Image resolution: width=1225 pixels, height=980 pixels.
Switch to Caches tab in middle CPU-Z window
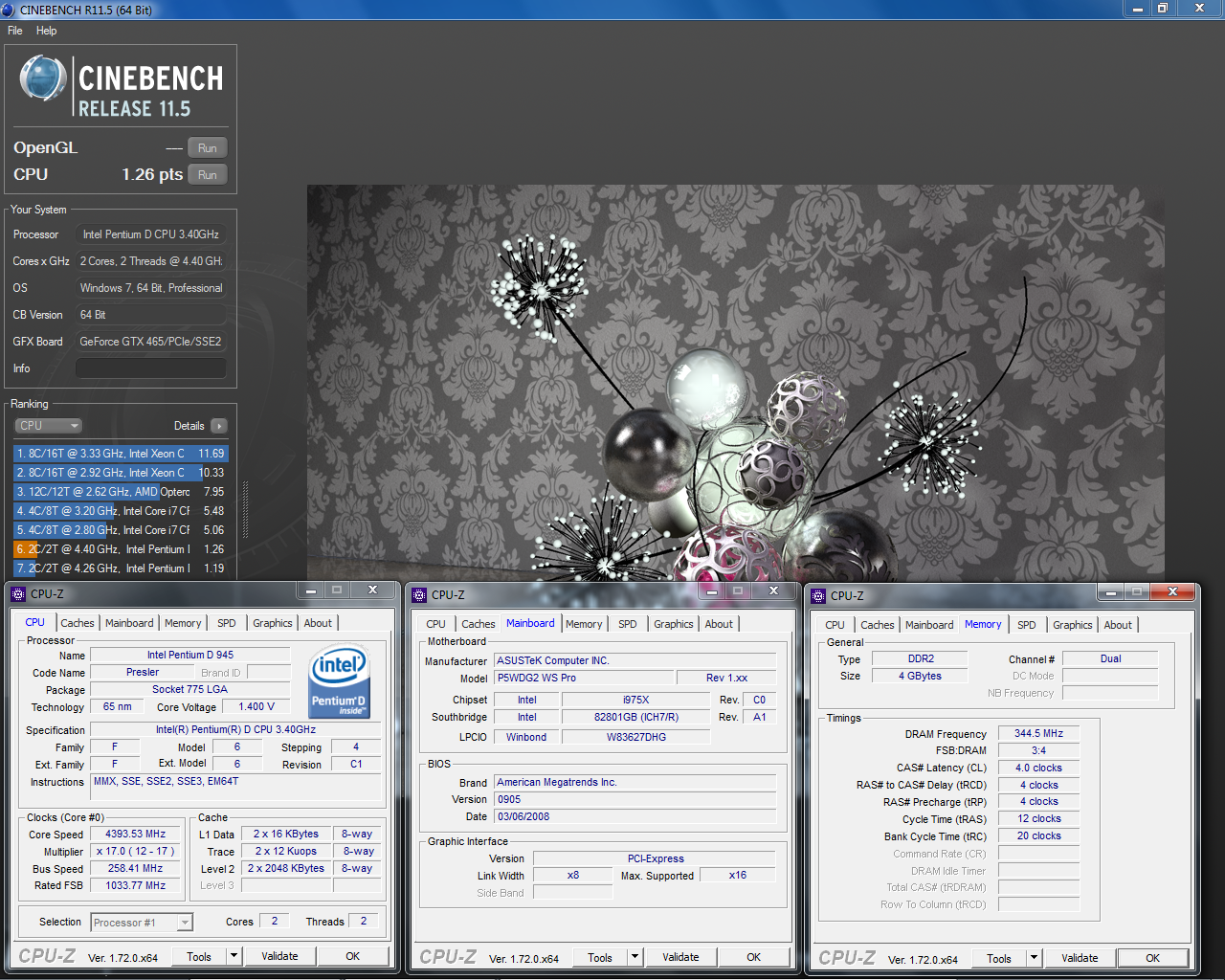(x=479, y=624)
